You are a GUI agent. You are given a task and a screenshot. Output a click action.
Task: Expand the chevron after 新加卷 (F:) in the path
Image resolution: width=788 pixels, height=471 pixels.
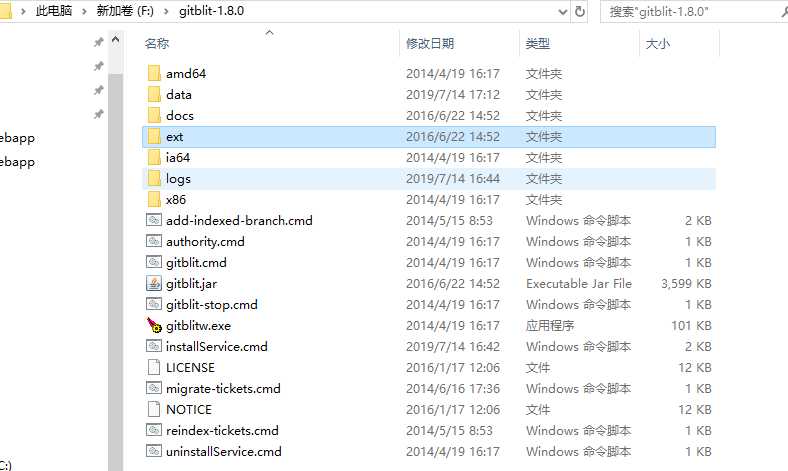(x=166, y=11)
